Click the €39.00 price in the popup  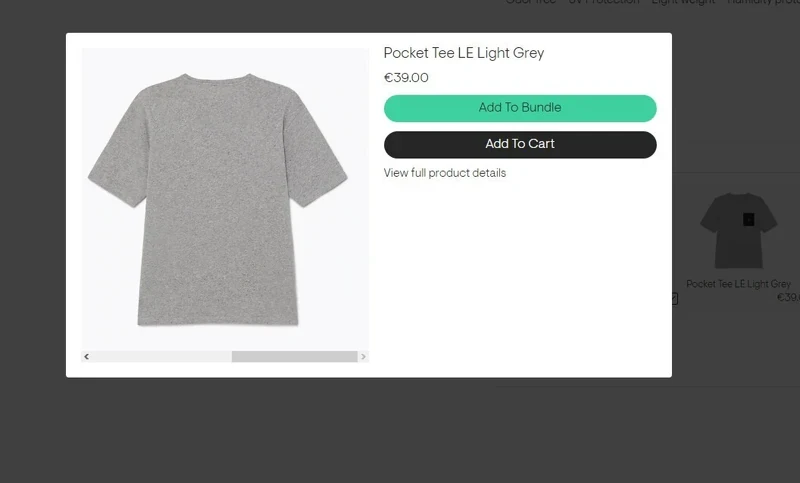coord(406,78)
